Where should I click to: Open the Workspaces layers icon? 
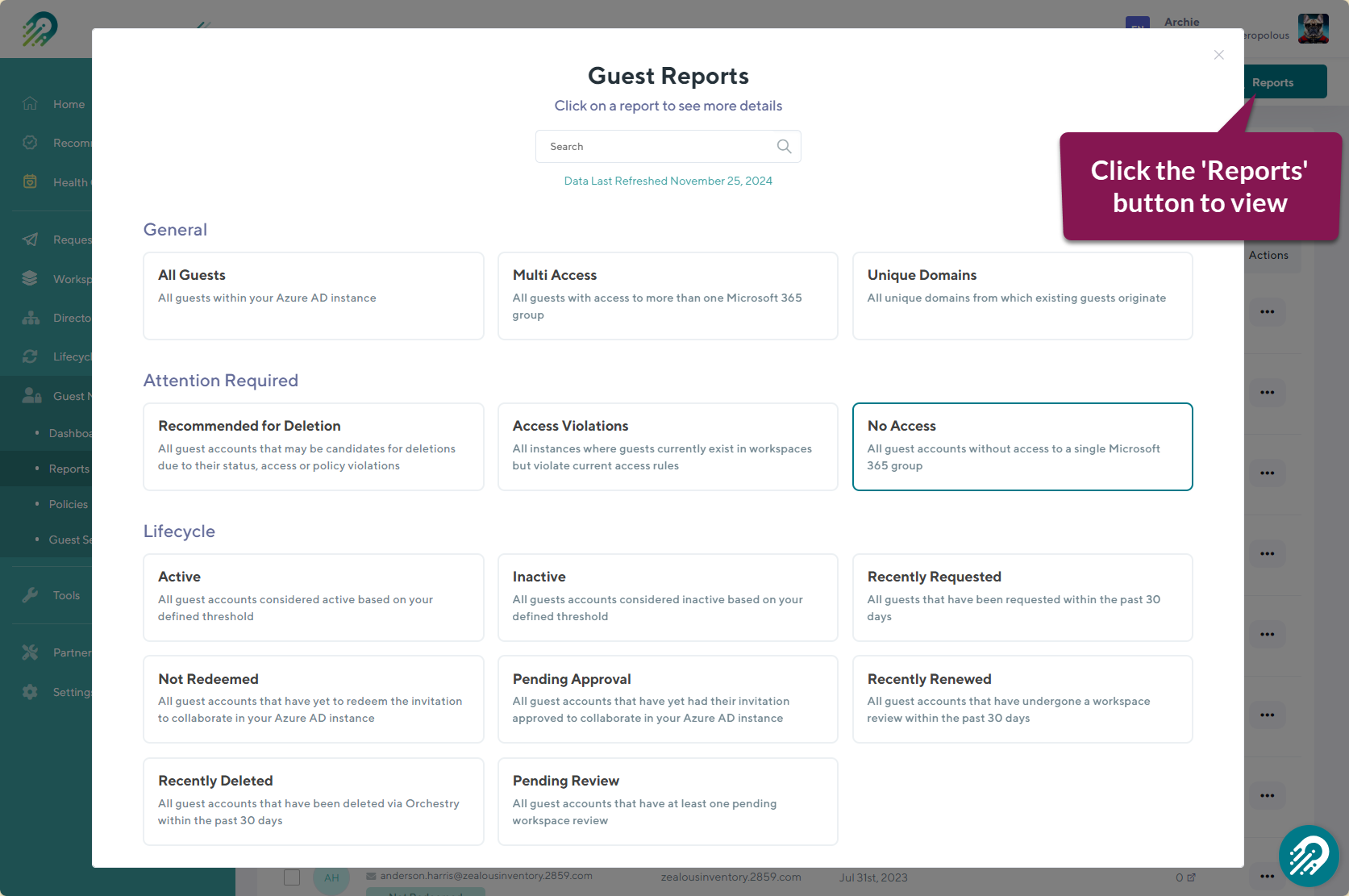(x=31, y=278)
